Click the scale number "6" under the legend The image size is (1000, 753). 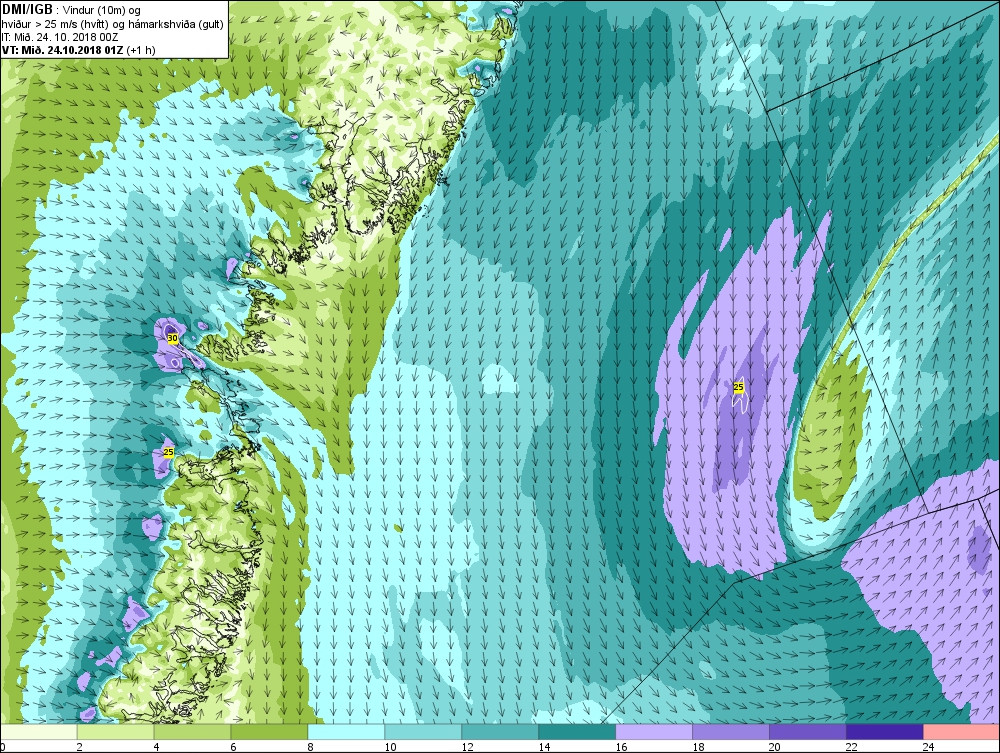point(233,747)
